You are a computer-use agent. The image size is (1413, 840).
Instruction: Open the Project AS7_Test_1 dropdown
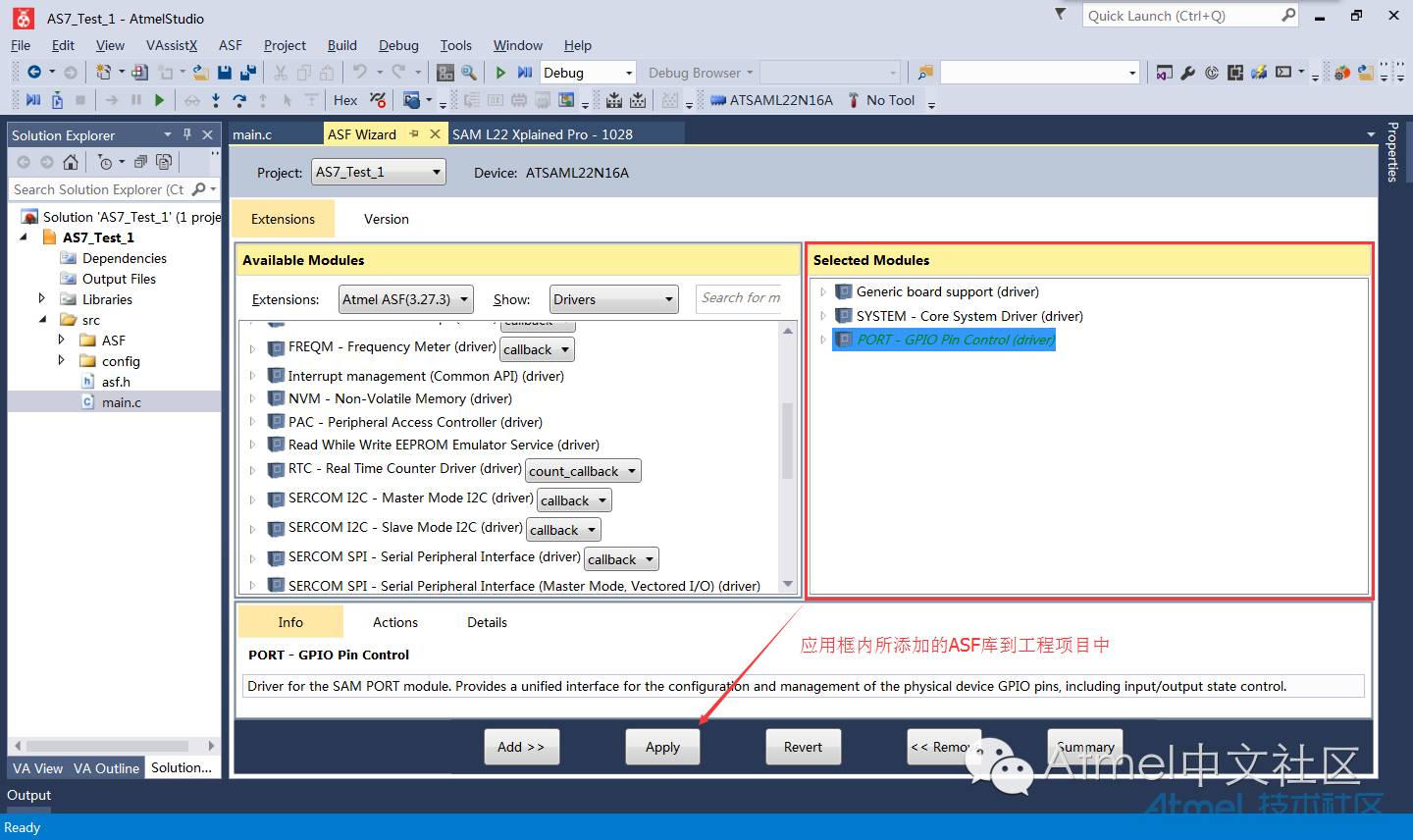[379, 172]
